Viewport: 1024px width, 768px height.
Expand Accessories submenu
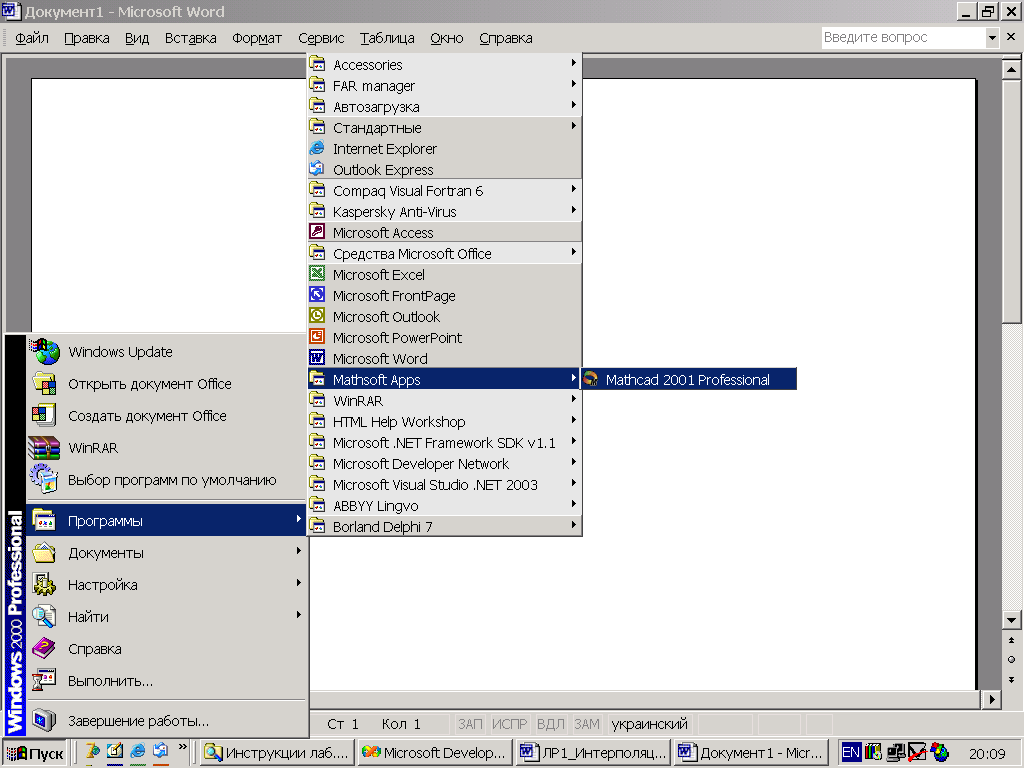pos(444,65)
